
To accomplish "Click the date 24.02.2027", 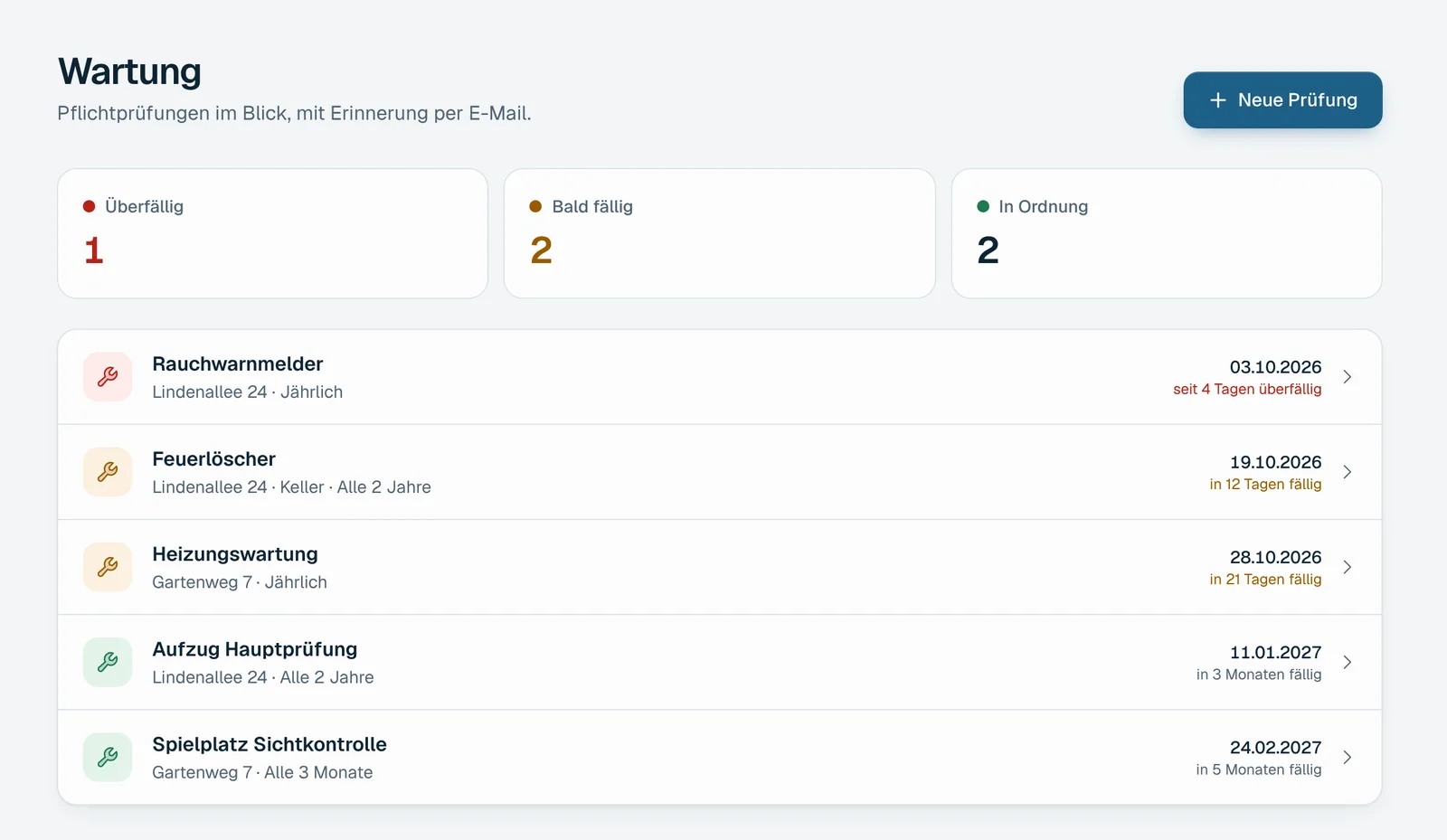I will (1275, 747).
